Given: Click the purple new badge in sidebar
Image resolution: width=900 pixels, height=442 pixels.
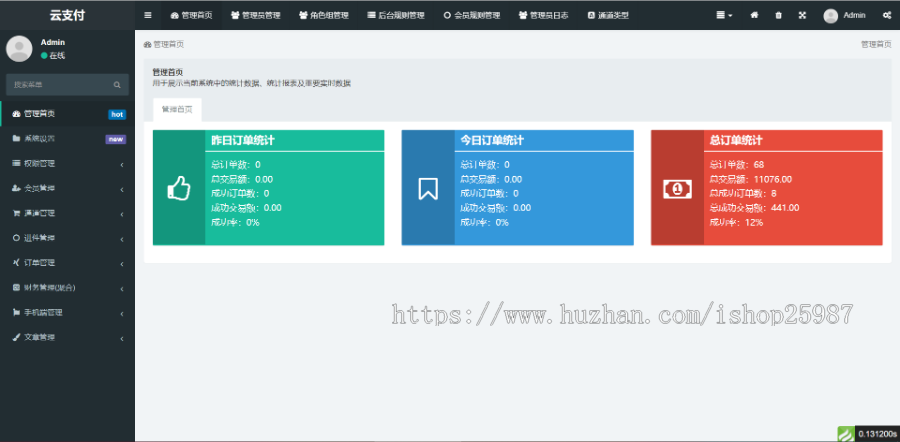Looking at the screenshot, I should 116,139.
